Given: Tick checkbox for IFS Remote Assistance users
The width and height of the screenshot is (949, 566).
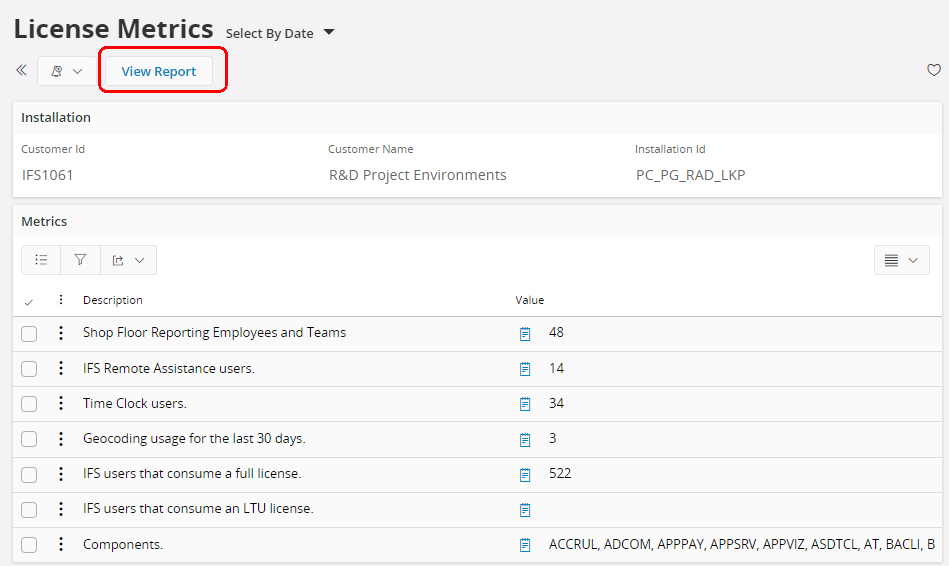Looking at the screenshot, I should (x=29, y=369).
